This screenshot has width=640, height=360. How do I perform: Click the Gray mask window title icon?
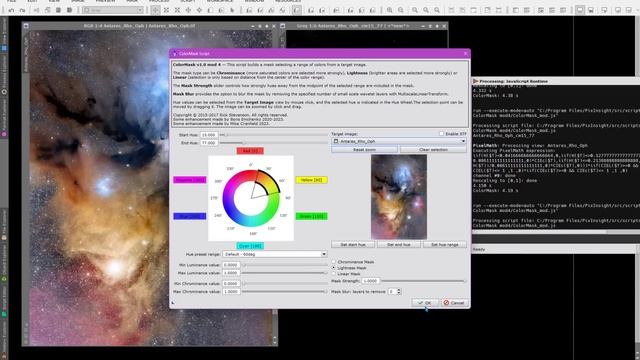tap(282, 26)
